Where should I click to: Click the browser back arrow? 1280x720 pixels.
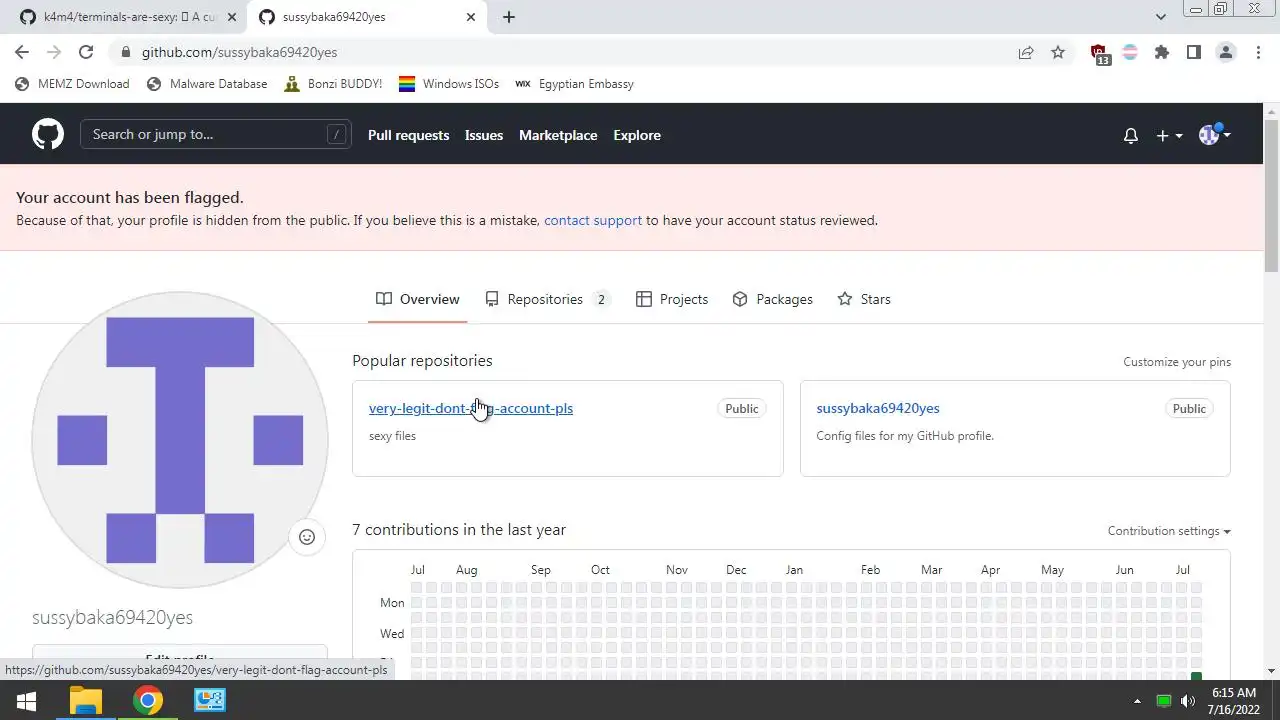pyautogui.click(x=22, y=52)
